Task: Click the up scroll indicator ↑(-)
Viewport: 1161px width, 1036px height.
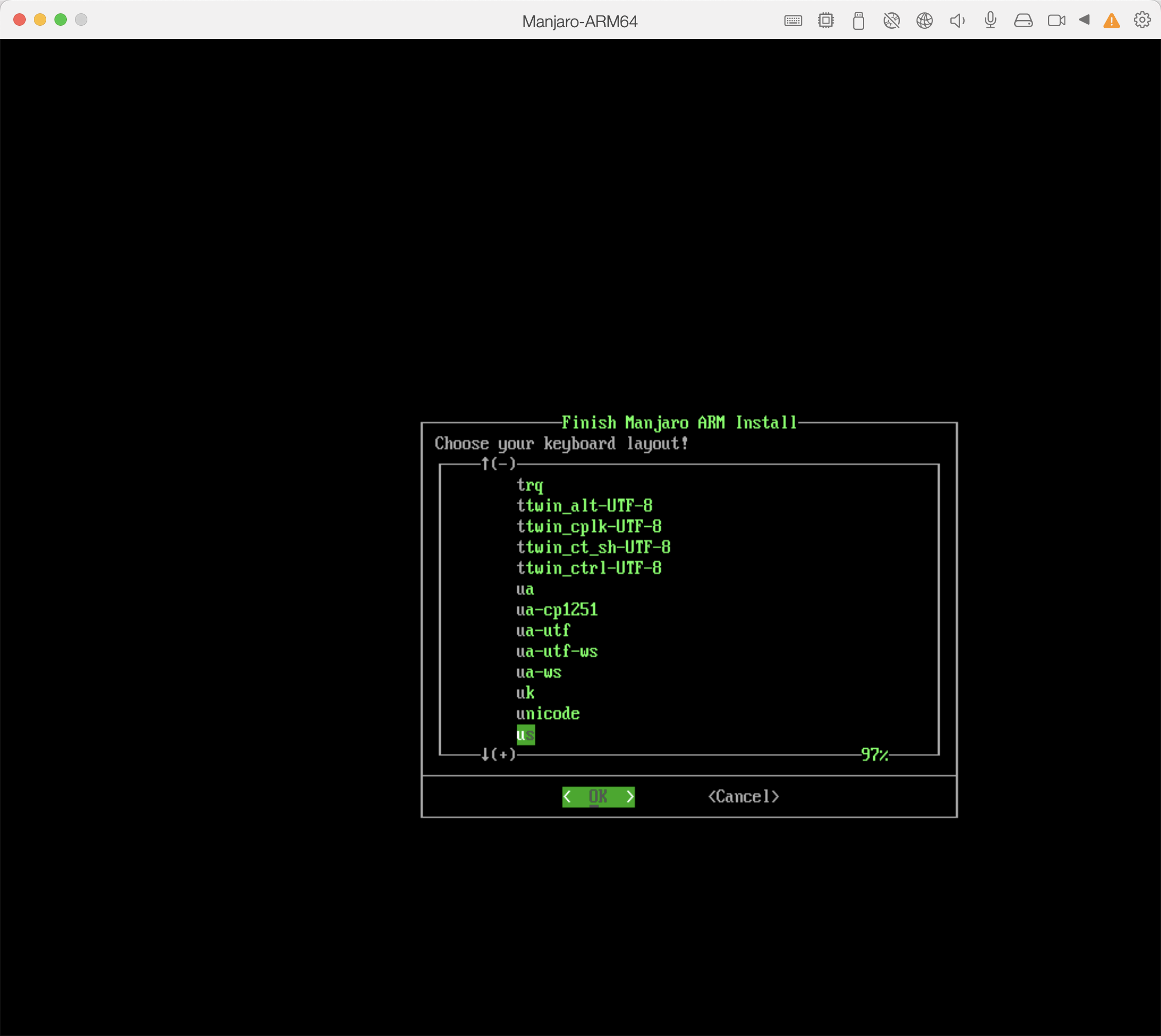Action: pyautogui.click(x=498, y=464)
